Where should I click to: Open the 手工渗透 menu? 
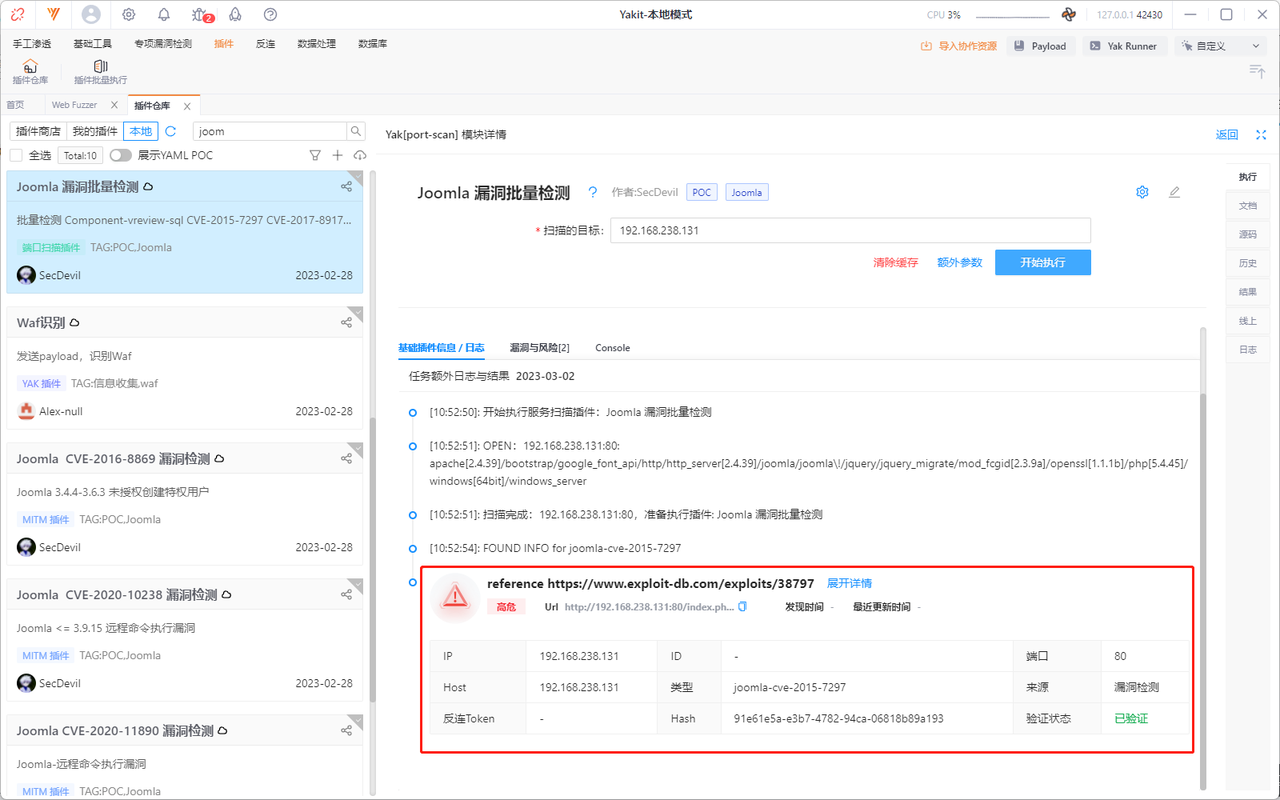click(x=32, y=44)
